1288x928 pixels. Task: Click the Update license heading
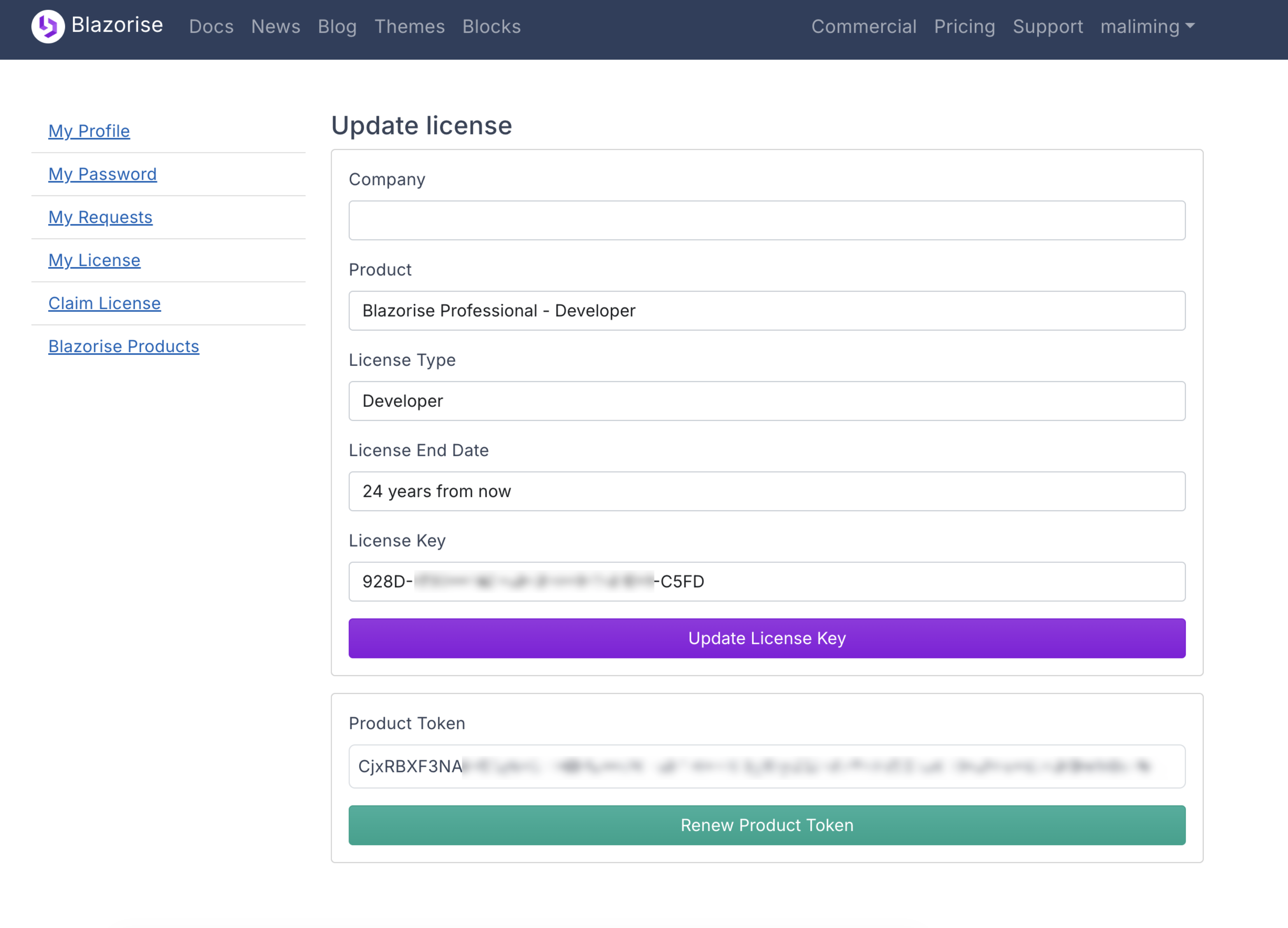tap(421, 126)
